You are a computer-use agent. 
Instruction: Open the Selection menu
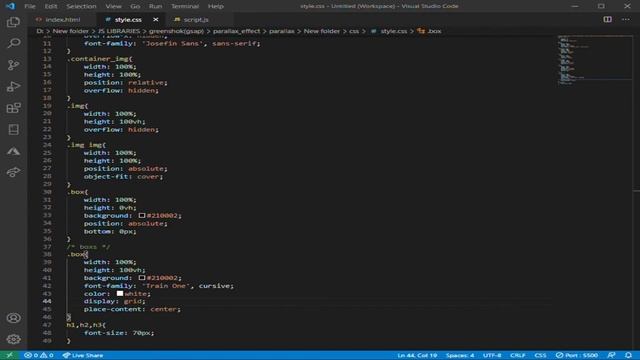click(x=81, y=6)
